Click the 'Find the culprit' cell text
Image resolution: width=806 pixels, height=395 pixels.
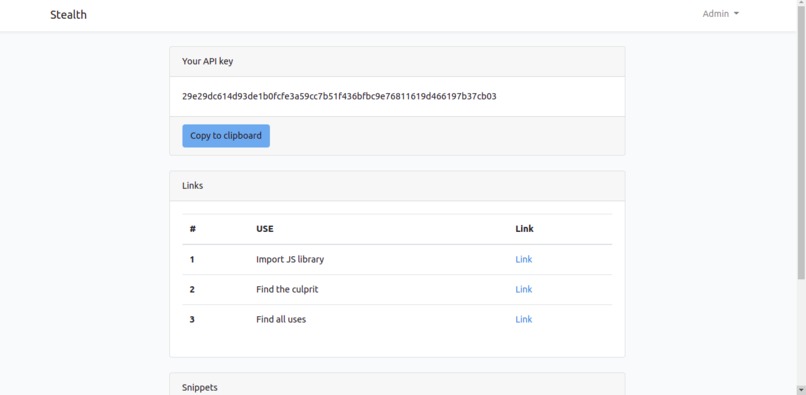(287, 289)
